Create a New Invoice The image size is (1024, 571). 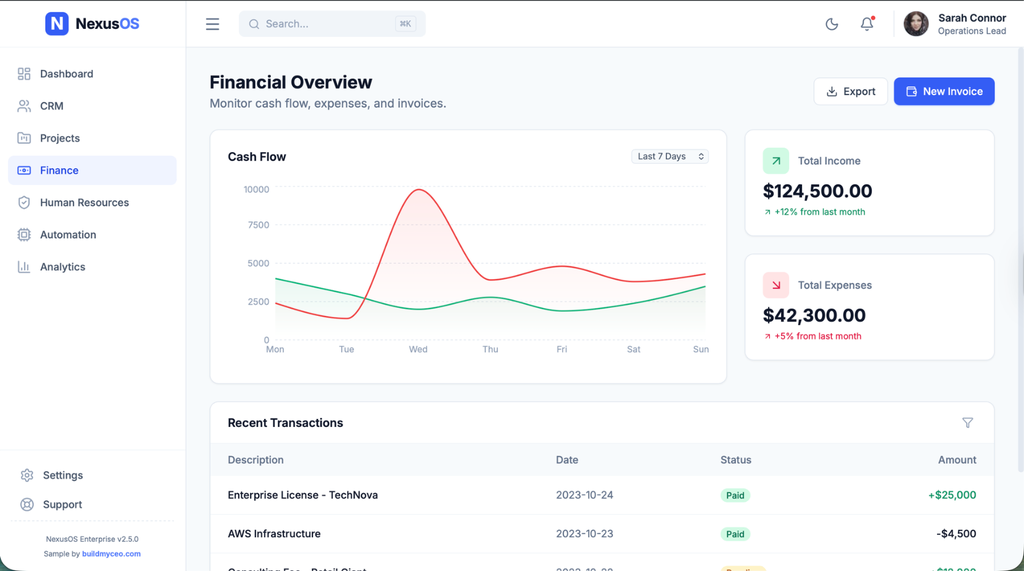(x=943, y=91)
